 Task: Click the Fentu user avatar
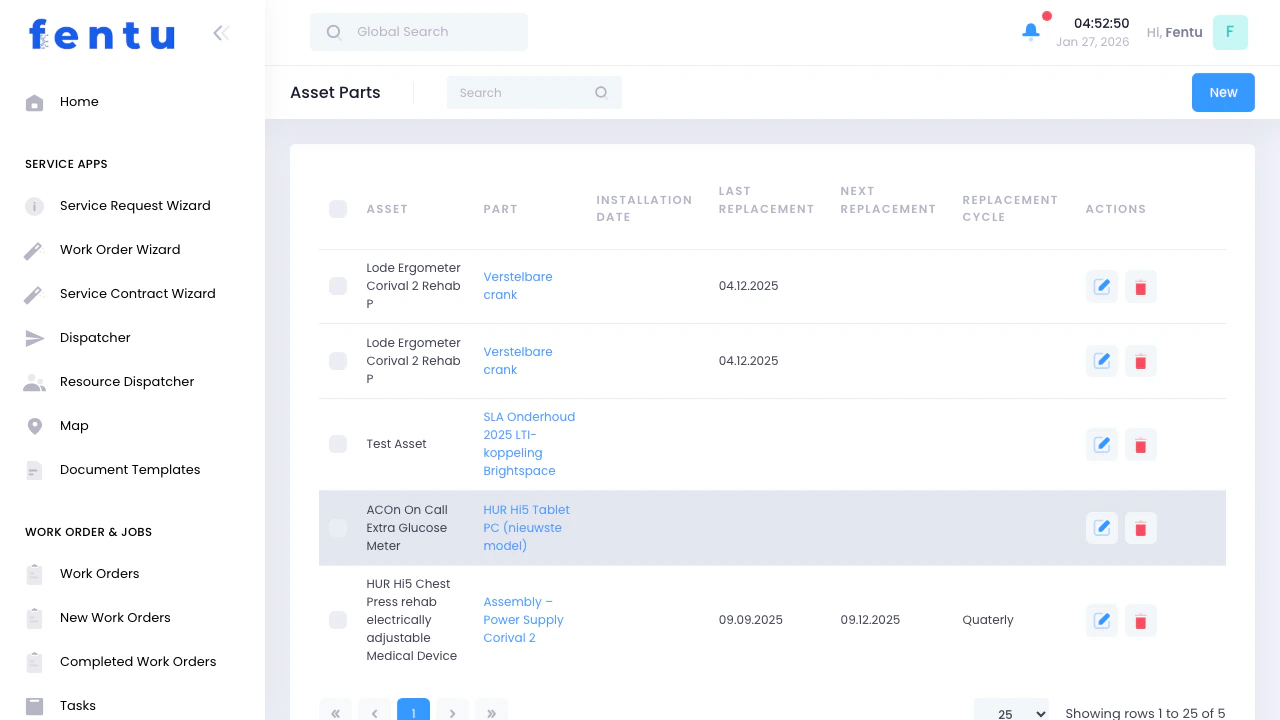(1230, 32)
